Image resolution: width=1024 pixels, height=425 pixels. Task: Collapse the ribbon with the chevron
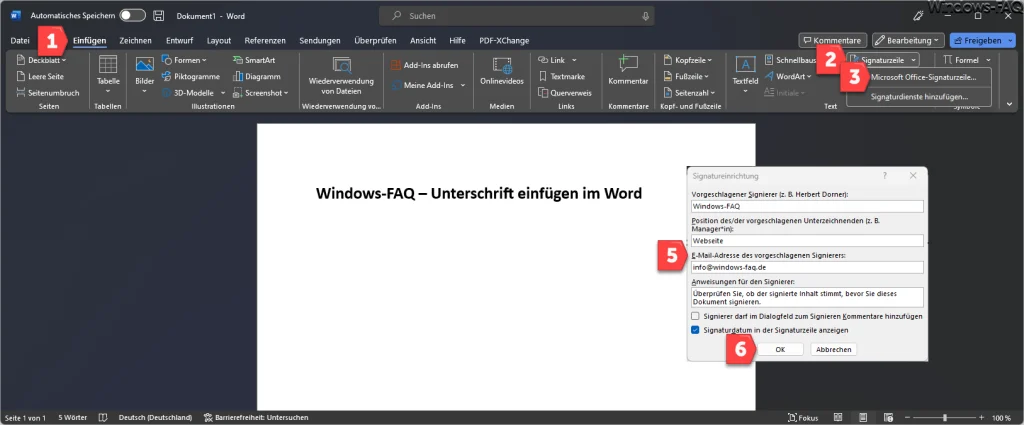(x=1010, y=104)
